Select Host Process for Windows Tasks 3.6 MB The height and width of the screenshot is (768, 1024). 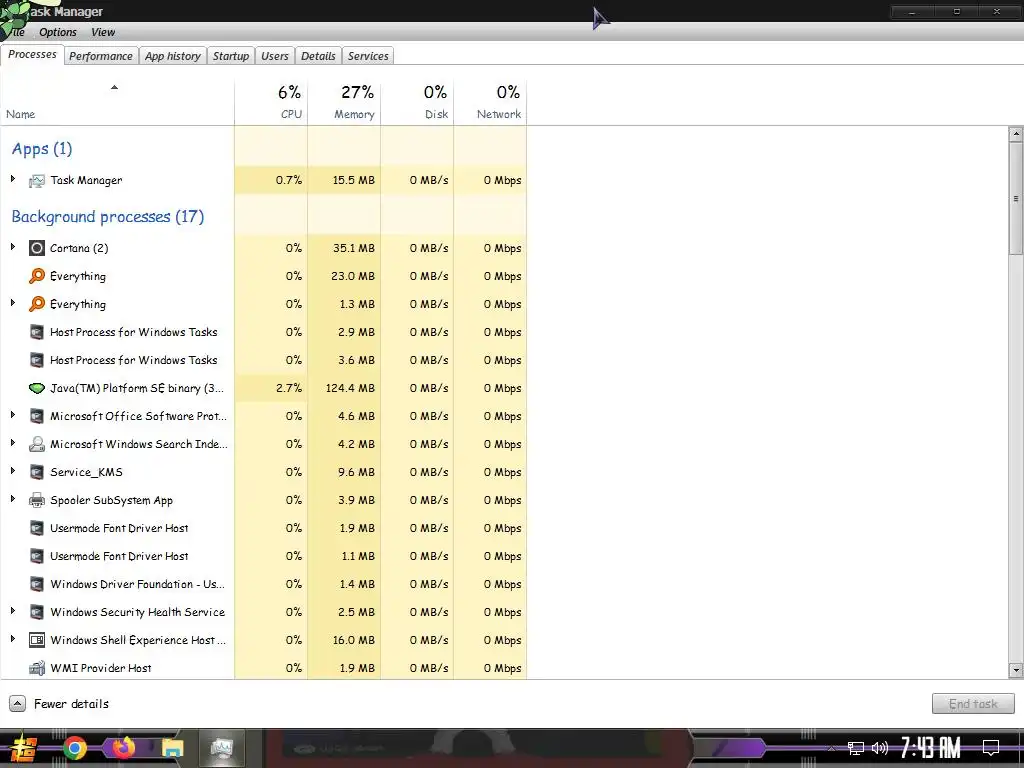tap(263, 360)
